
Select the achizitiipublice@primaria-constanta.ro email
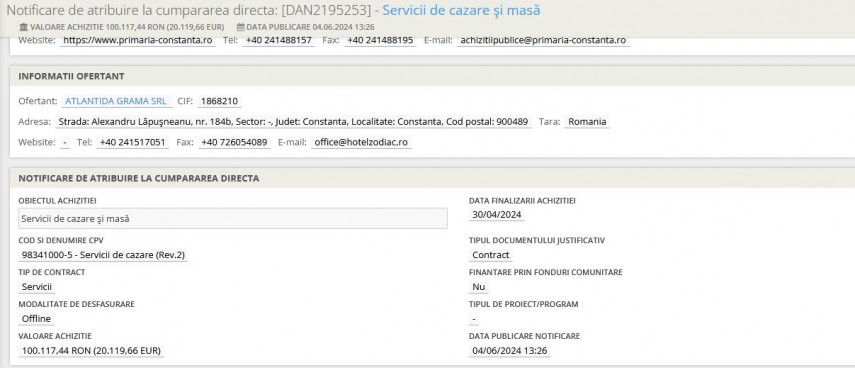pos(543,40)
